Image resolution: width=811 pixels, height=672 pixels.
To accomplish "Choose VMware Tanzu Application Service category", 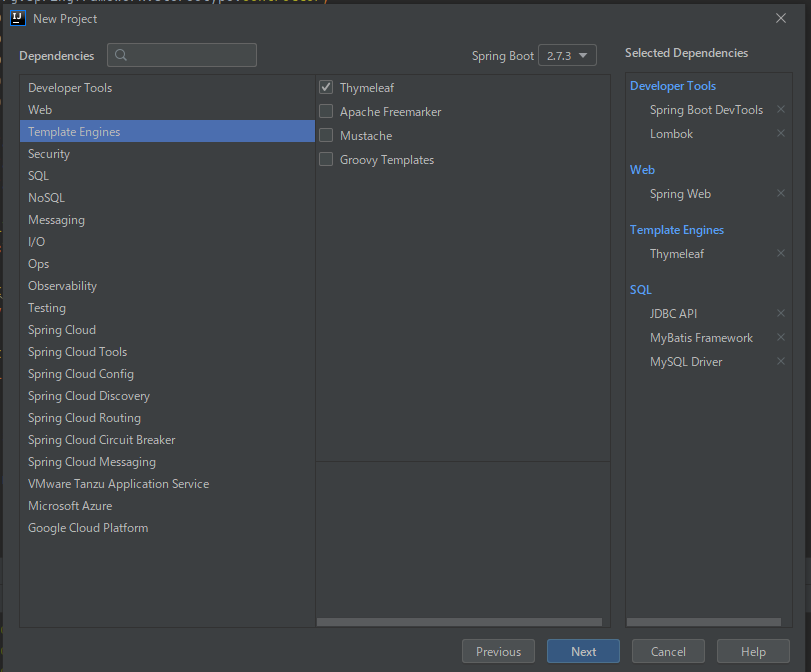I will 167,484.
